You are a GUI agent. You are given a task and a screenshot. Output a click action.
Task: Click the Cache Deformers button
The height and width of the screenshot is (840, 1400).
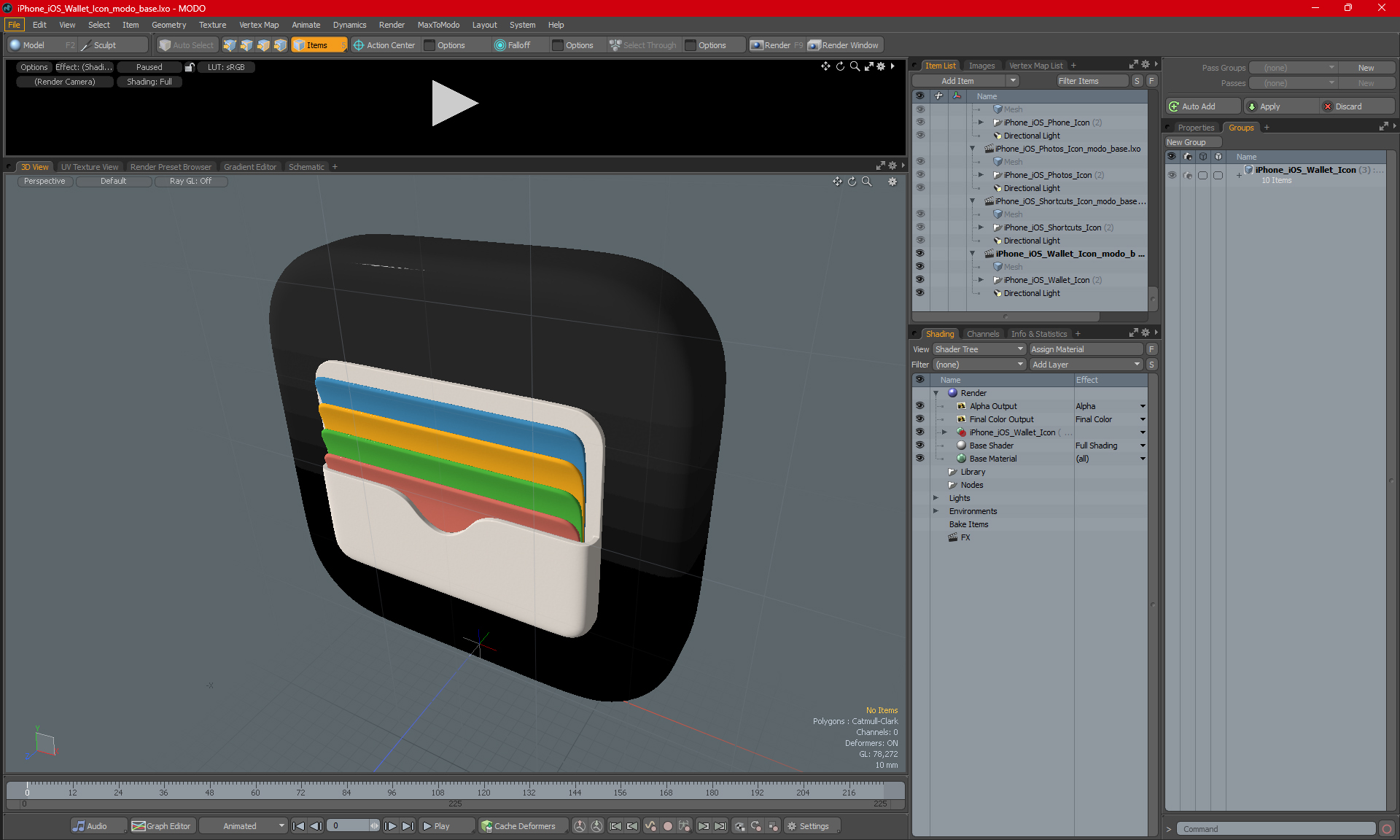pyautogui.click(x=518, y=826)
